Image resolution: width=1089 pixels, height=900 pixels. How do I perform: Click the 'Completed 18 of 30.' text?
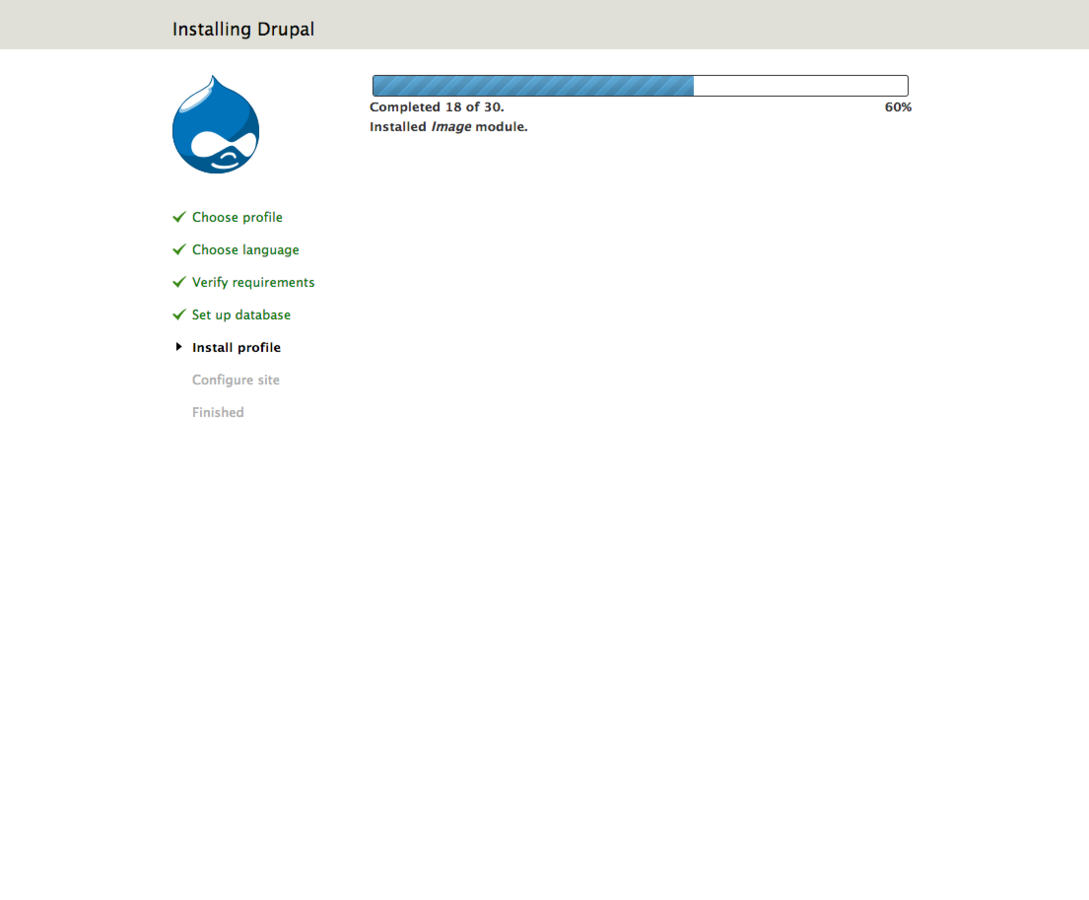[x=437, y=107]
